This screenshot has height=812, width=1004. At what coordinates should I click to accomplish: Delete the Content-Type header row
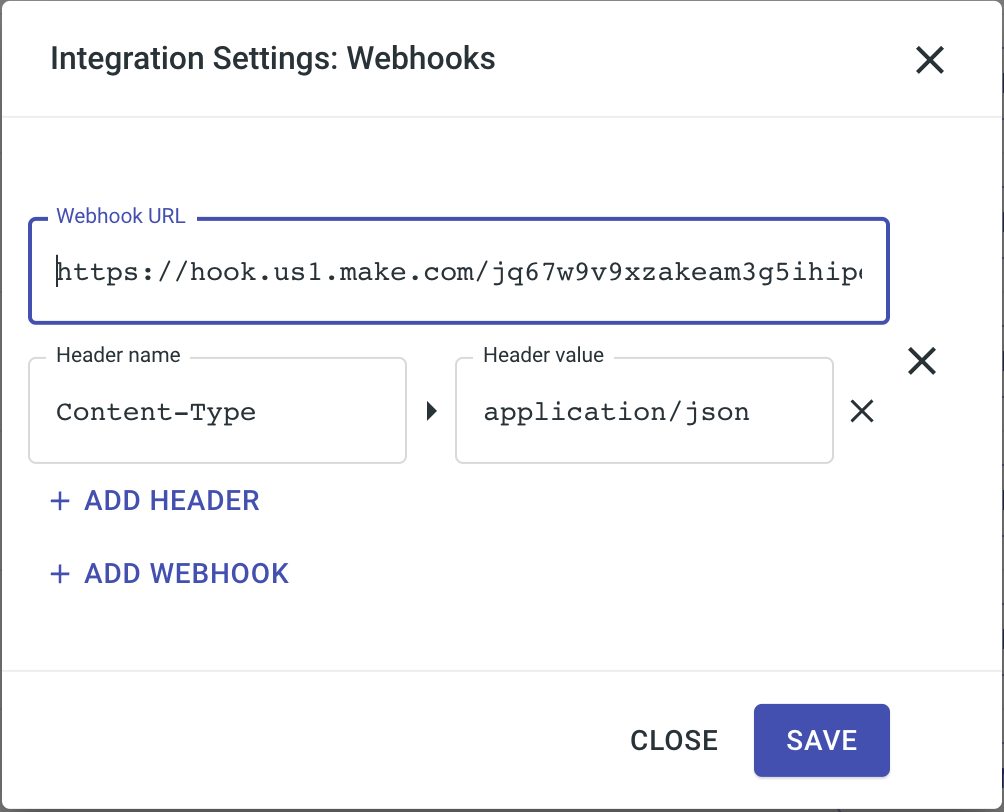[861, 411]
